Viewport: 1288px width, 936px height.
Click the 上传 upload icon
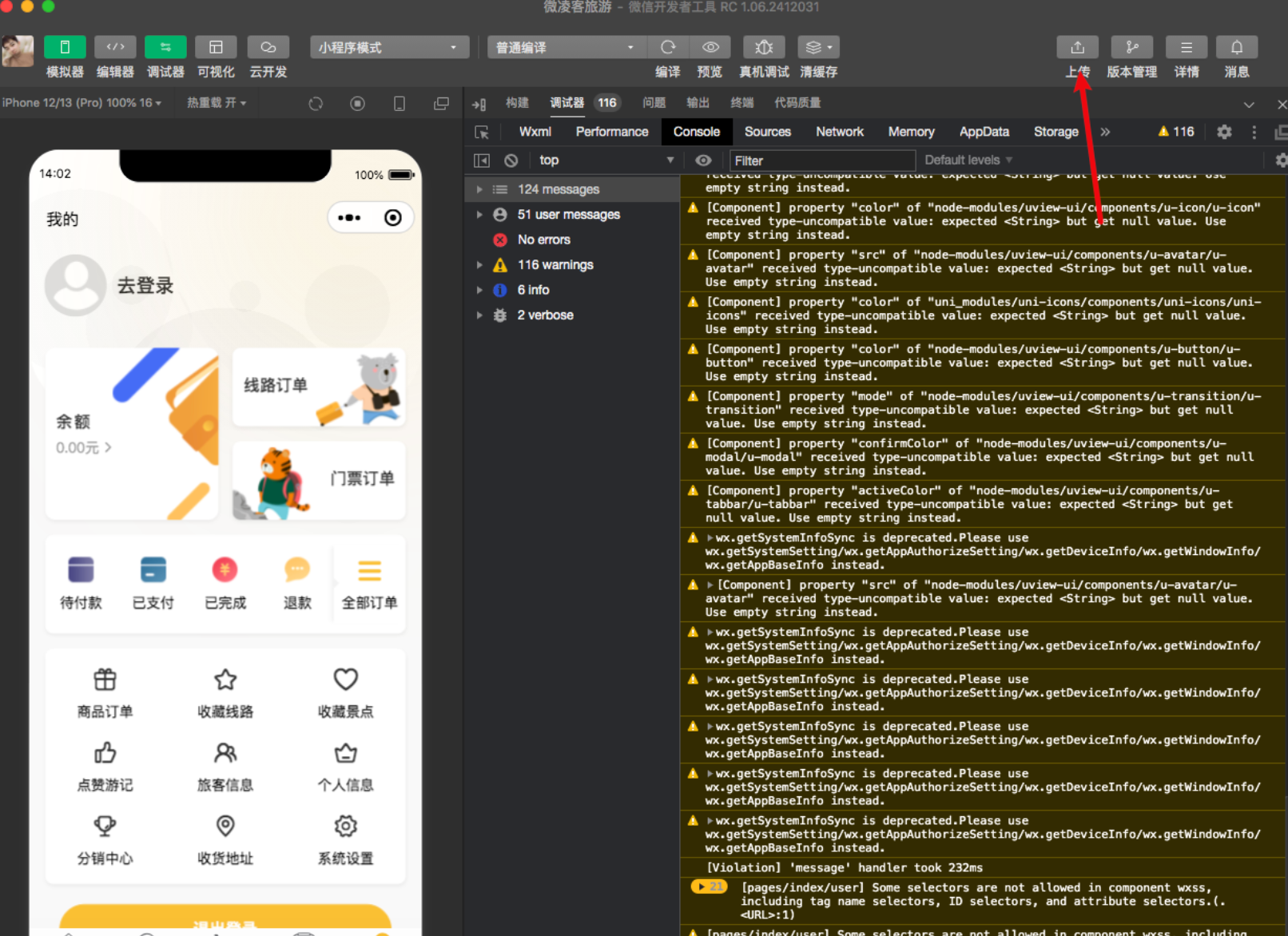1077,48
